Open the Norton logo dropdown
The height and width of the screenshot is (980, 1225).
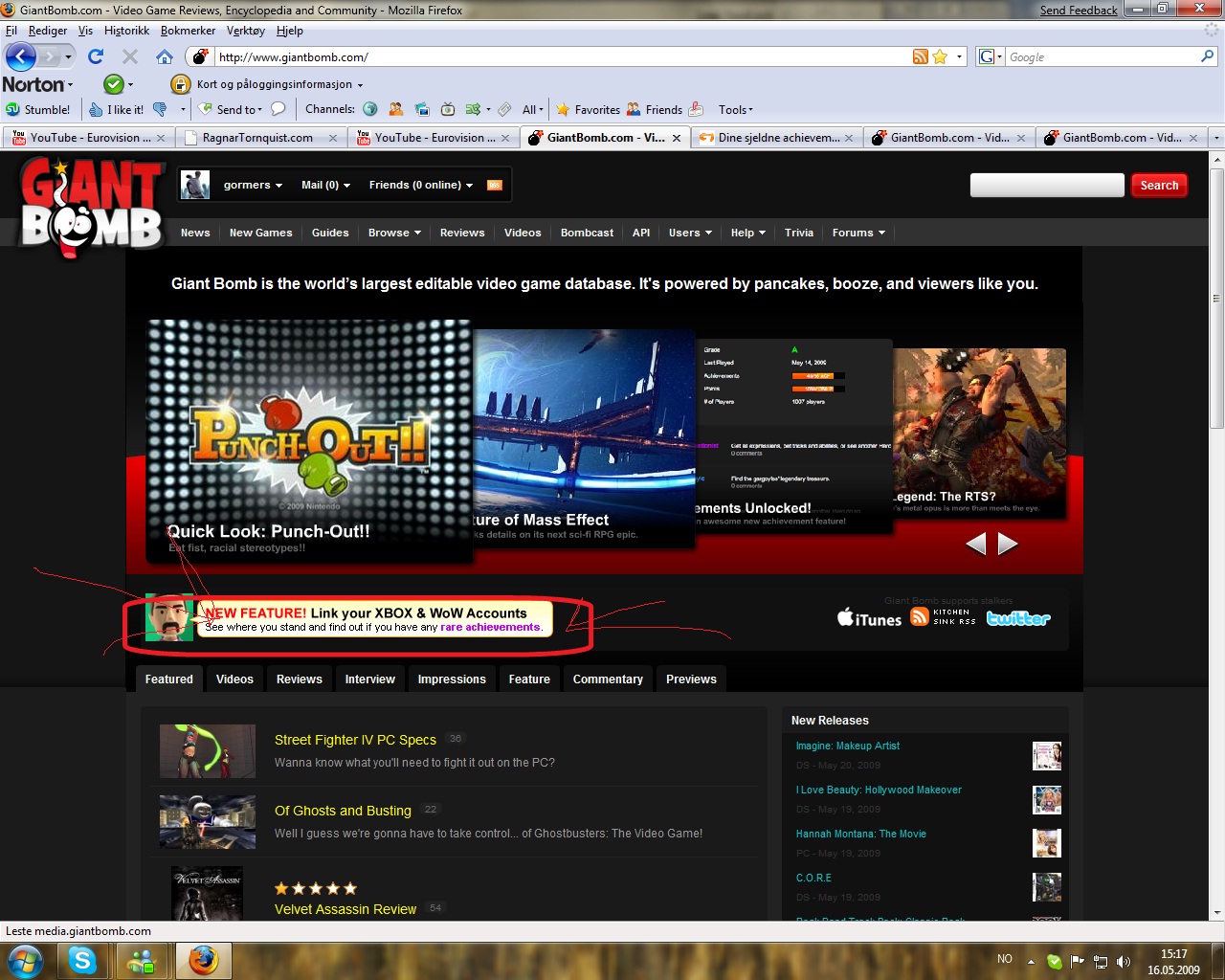[37, 84]
